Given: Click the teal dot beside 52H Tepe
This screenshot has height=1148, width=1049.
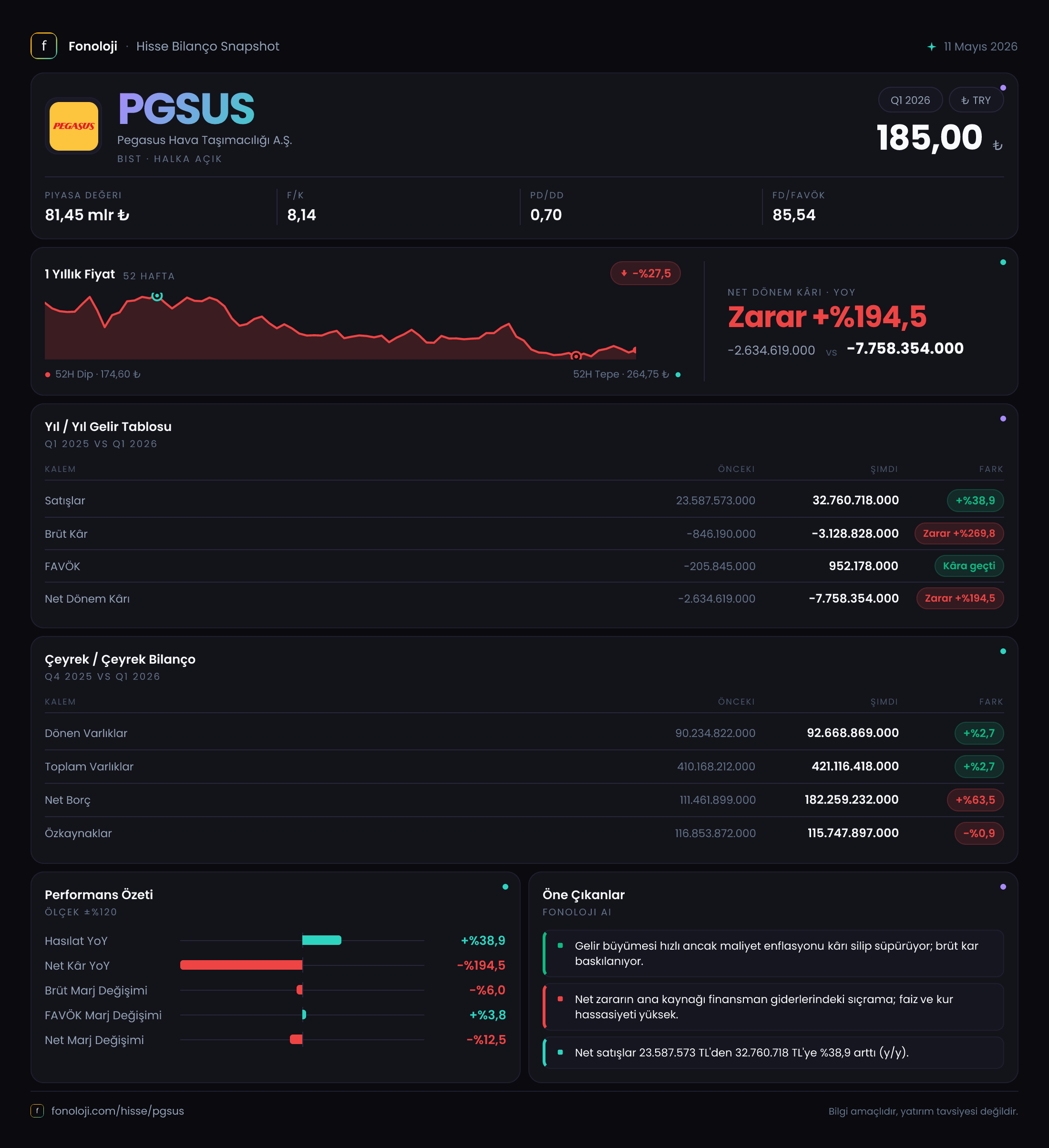Looking at the screenshot, I should point(678,375).
